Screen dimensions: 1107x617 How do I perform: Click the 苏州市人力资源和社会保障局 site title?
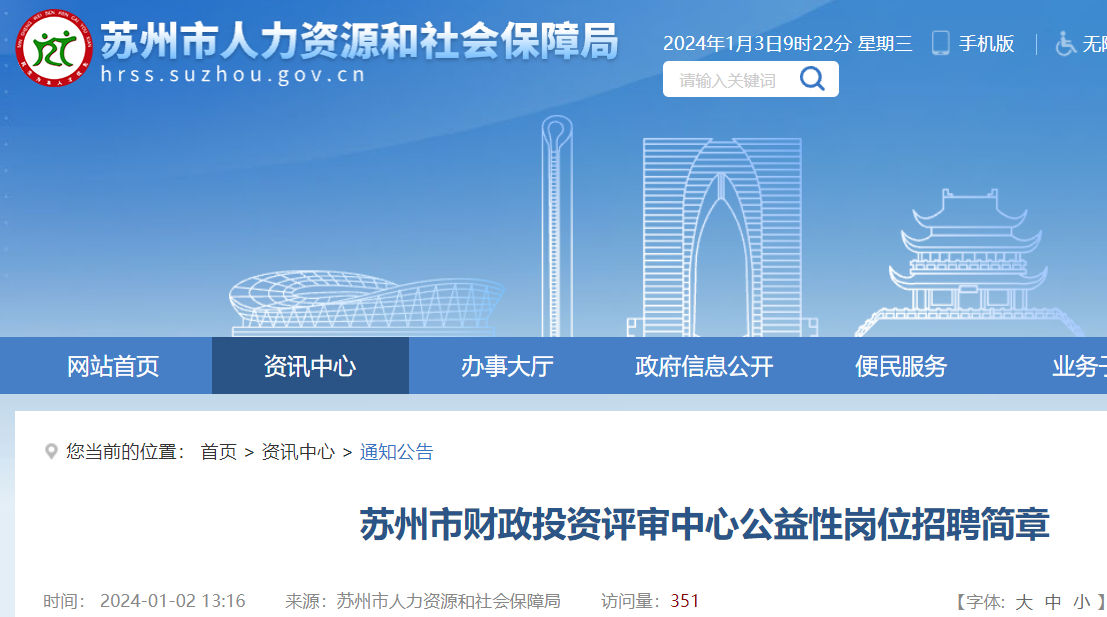click(359, 41)
